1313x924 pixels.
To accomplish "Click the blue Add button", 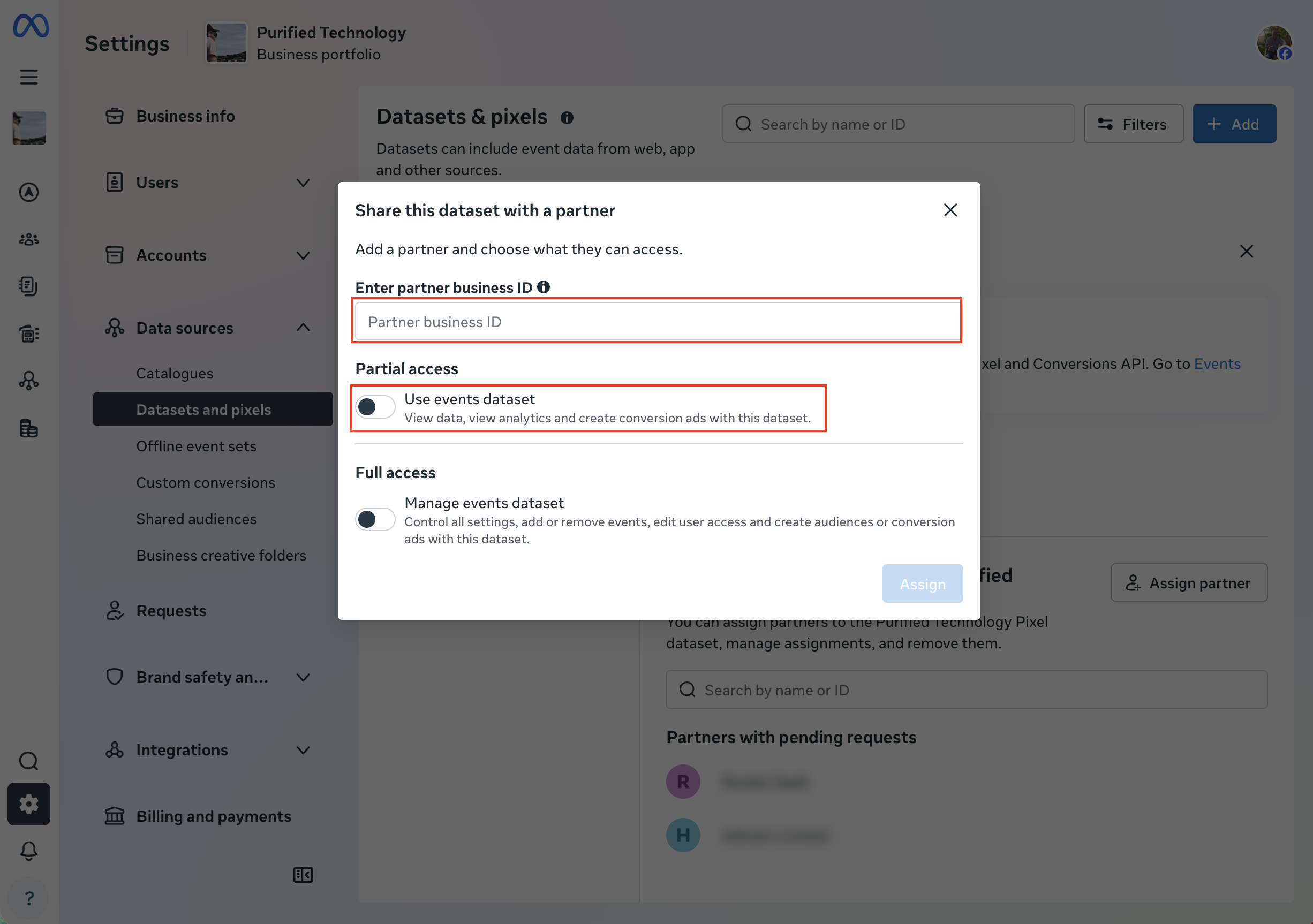I will point(1234,124).
